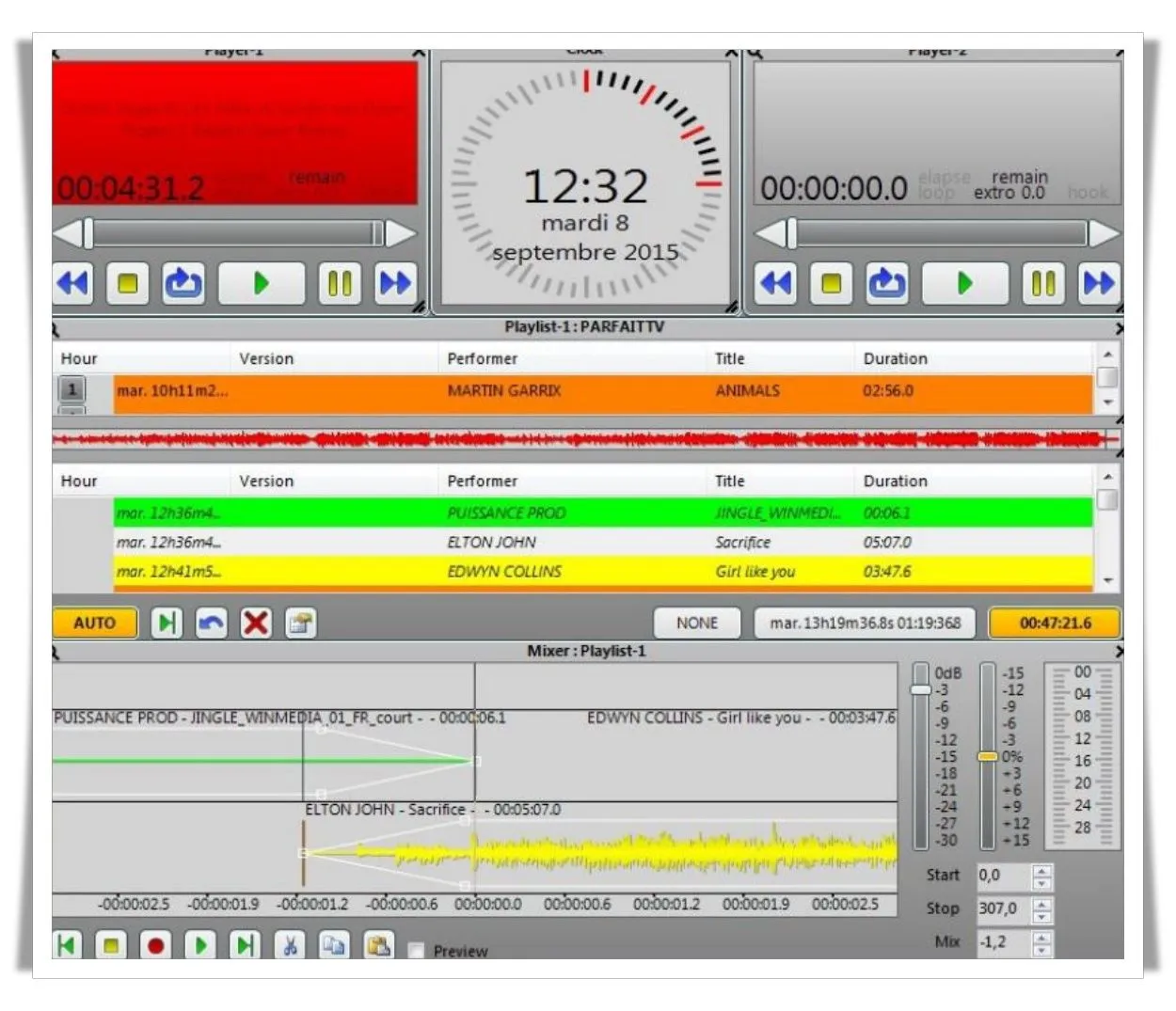The width and height of the screenshot is (1176, 1011).
Task: Click the NONE button
Action: coord(697,623)
